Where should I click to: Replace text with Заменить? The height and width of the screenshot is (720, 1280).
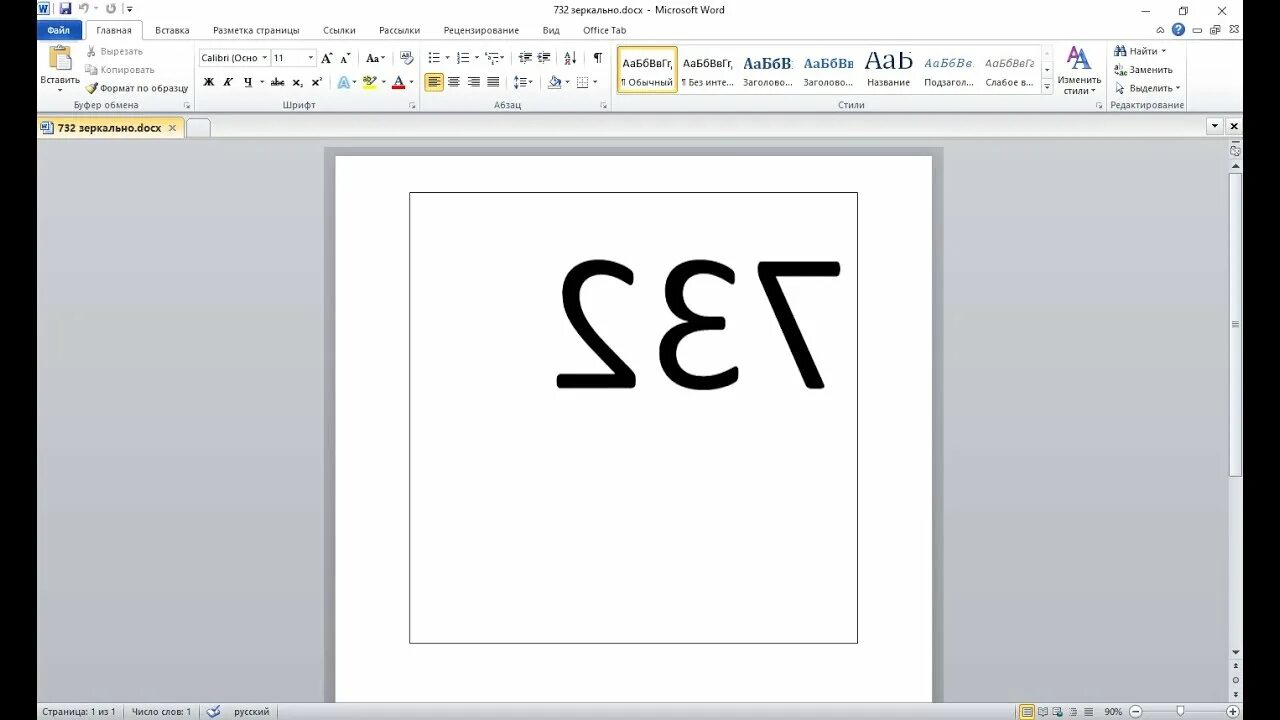click(1143, 70)
